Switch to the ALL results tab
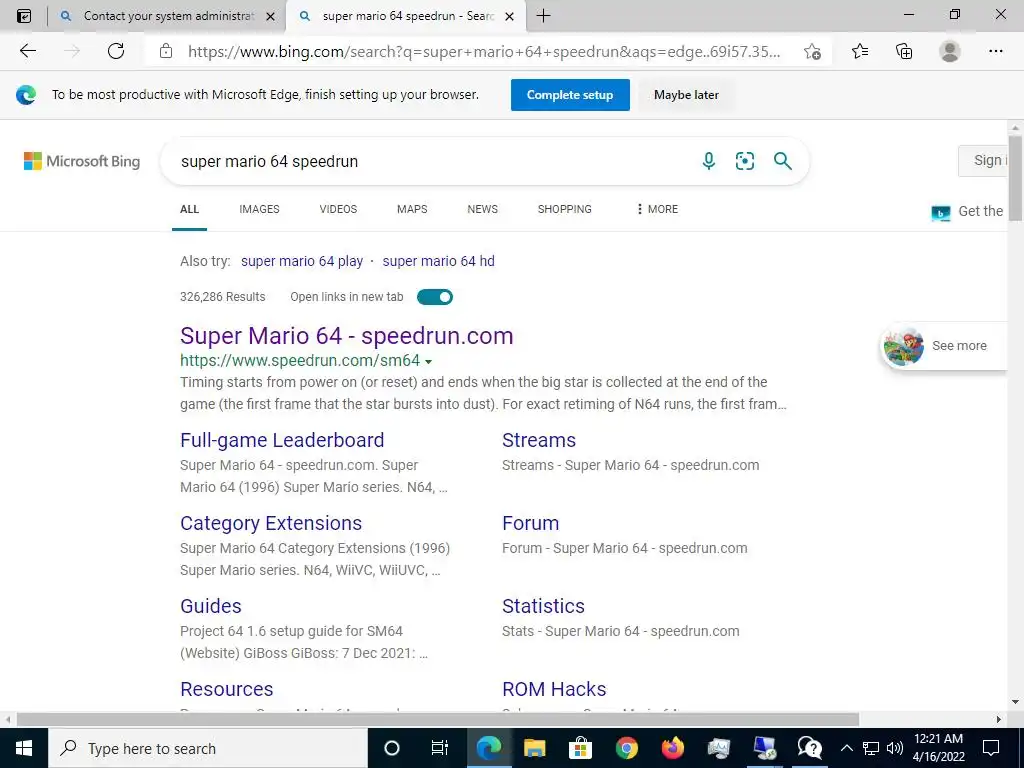This screenshot has width=1024, height=768. click(189, 209)
